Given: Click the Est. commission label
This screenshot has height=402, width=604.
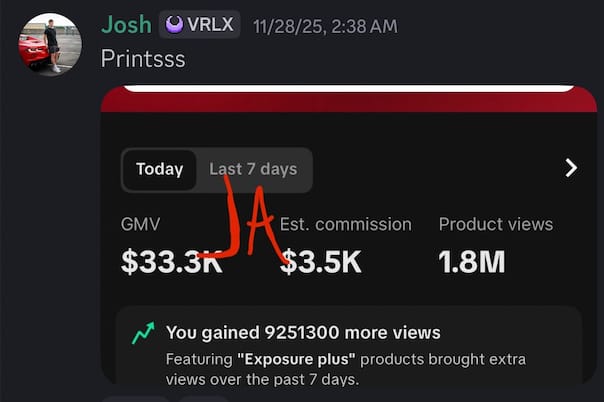Looking at the screenshot, I should (x=346, y=225).
